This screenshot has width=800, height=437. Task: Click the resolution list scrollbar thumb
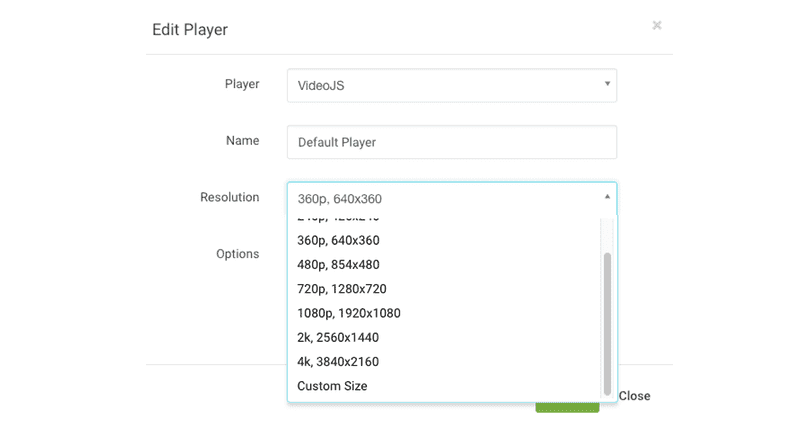[607, 320]
